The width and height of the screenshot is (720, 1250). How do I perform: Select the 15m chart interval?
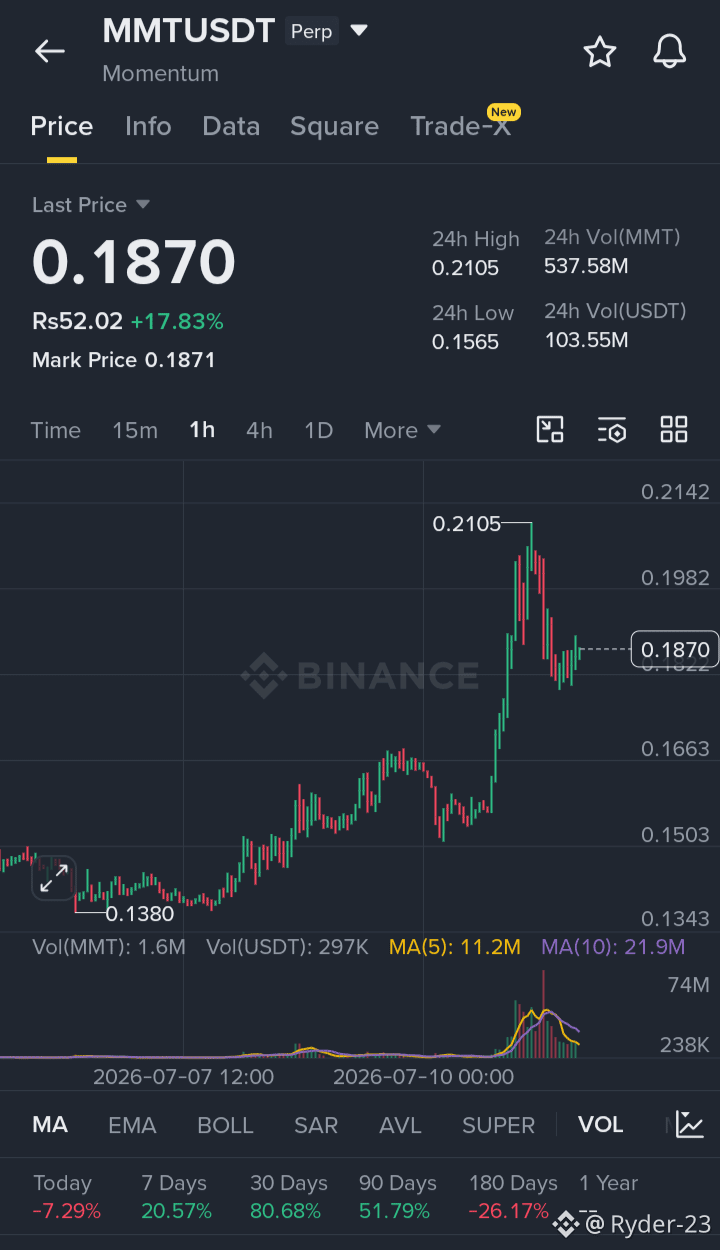[x=135, y=430]
